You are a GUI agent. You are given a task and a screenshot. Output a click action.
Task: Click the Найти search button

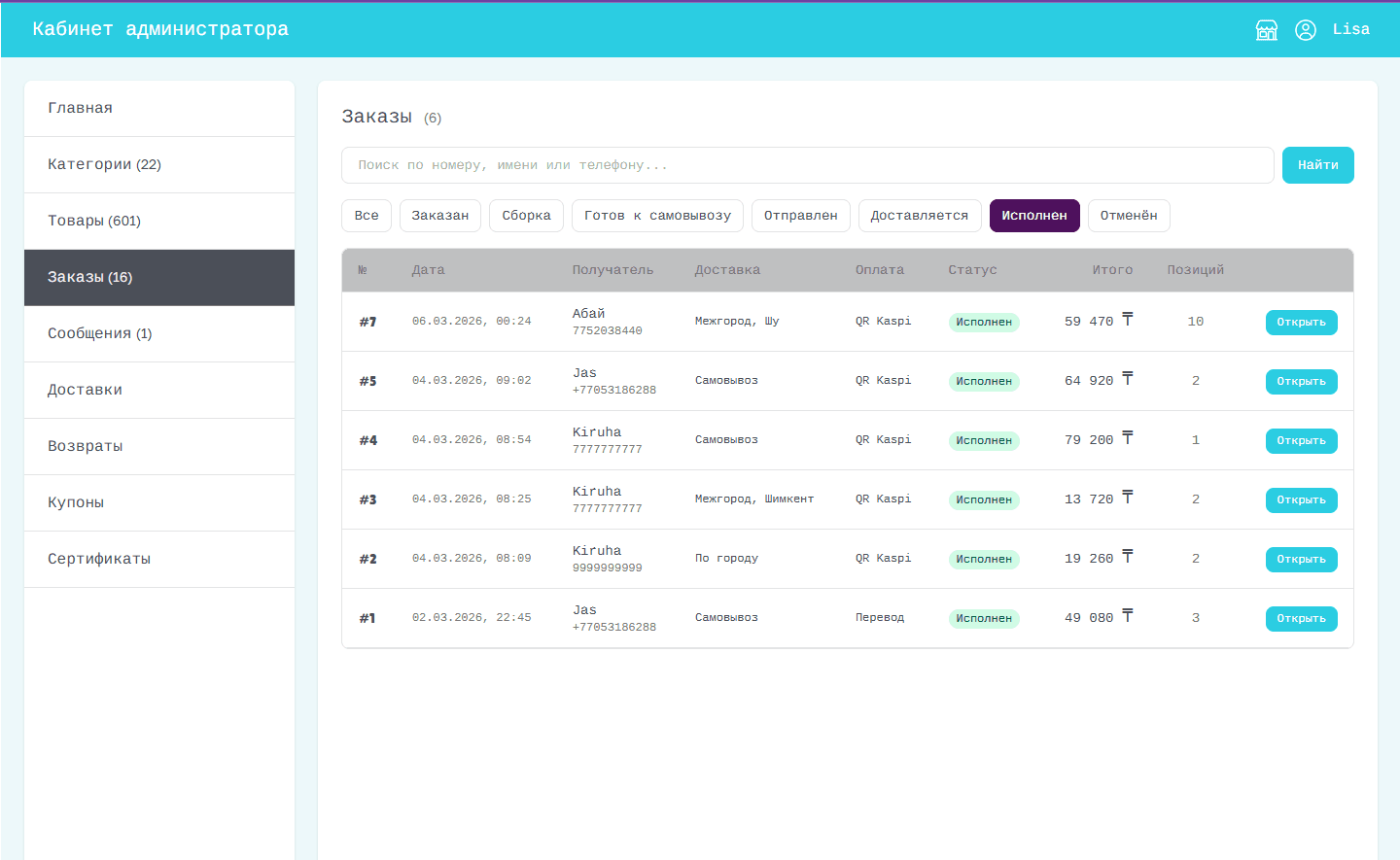tap(1317, 165)
